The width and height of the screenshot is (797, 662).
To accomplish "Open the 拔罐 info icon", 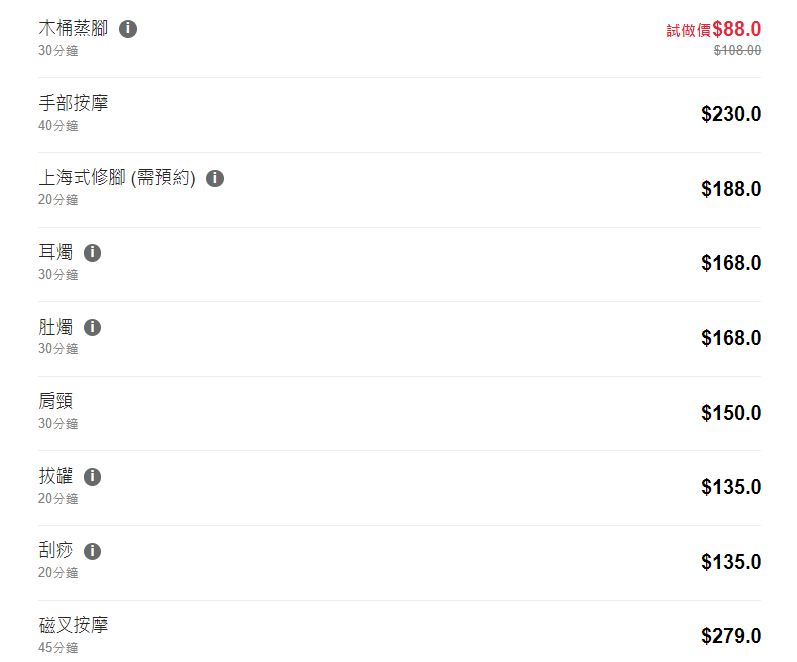I will 93,477.
